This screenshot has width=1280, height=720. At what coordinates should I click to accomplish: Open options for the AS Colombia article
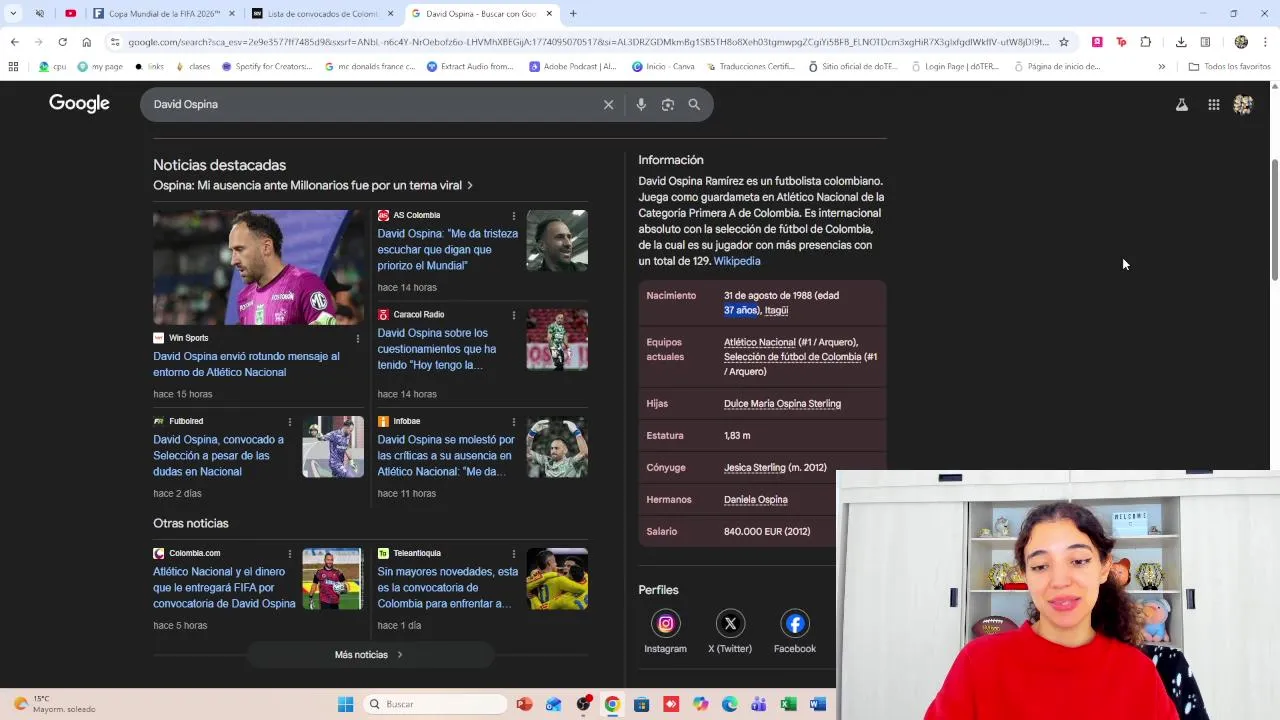[x=514, y=215]
